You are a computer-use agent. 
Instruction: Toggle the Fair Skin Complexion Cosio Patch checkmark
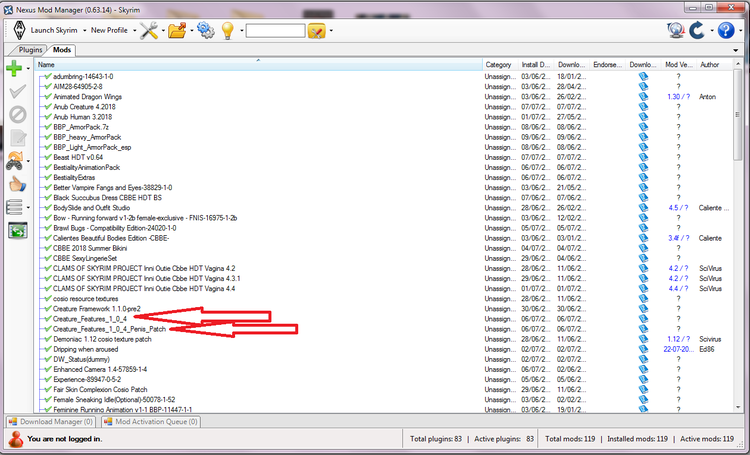48,389
